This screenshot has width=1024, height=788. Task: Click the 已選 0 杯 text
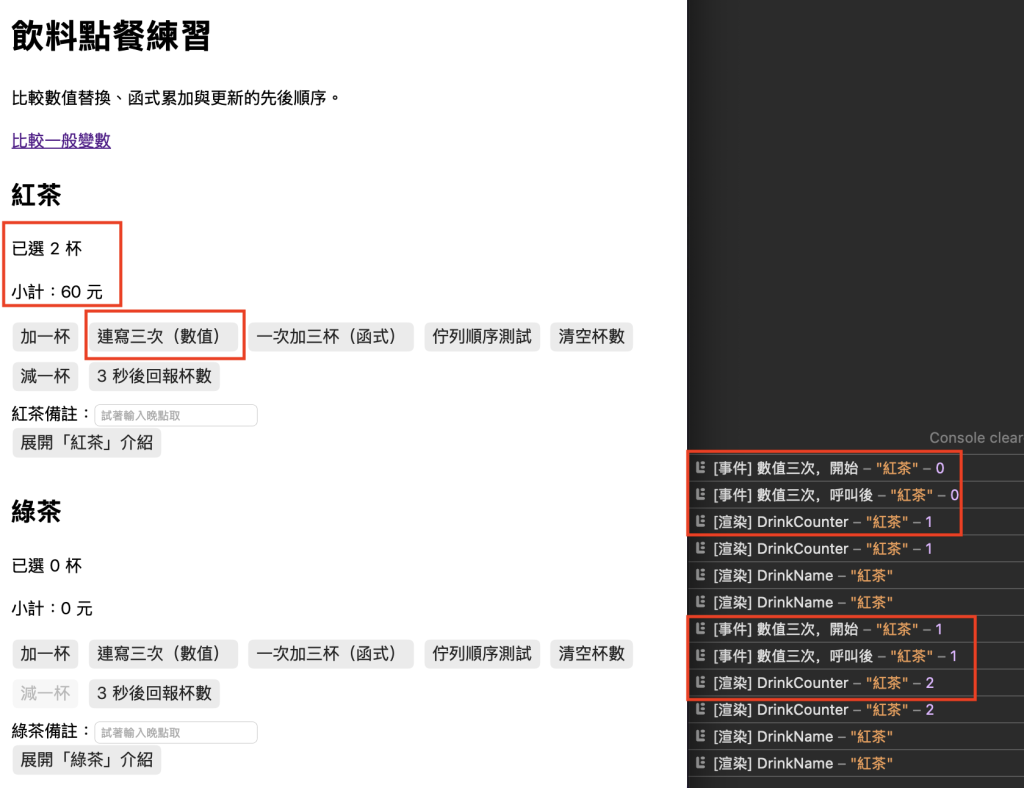47,565
